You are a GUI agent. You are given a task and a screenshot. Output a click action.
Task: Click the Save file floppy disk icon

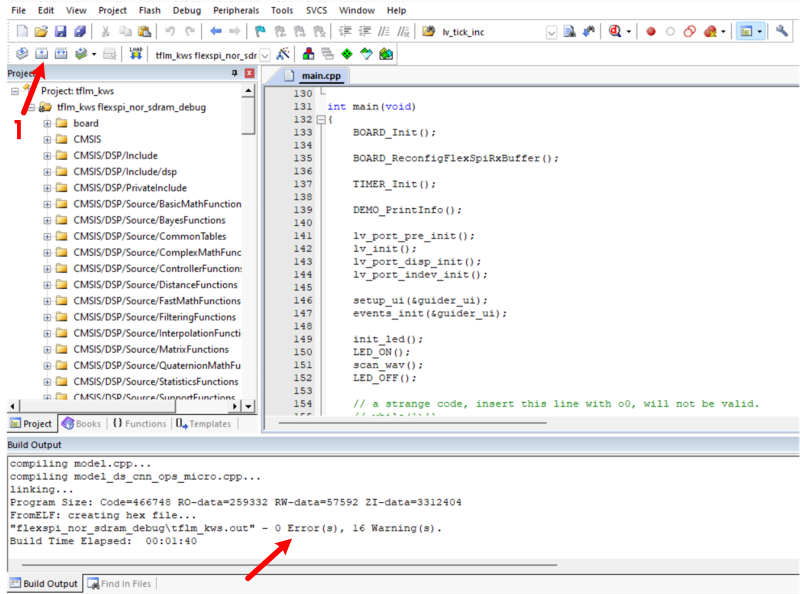tap(60, 32)
